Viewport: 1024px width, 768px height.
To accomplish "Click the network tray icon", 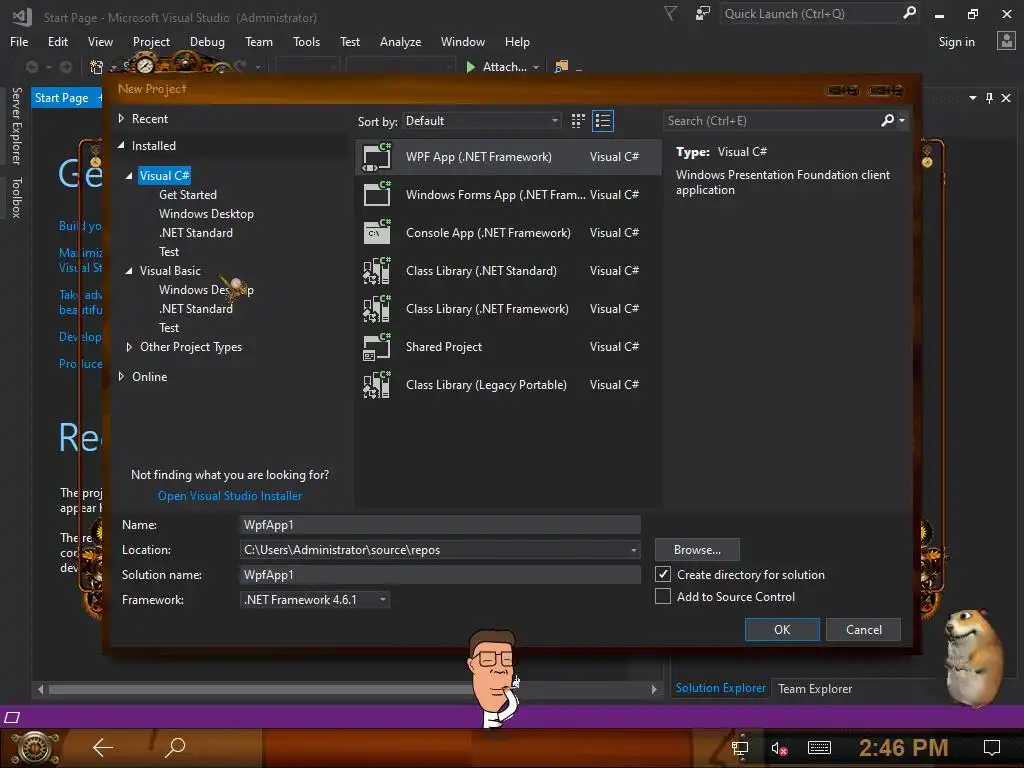I will pos(740,748).
